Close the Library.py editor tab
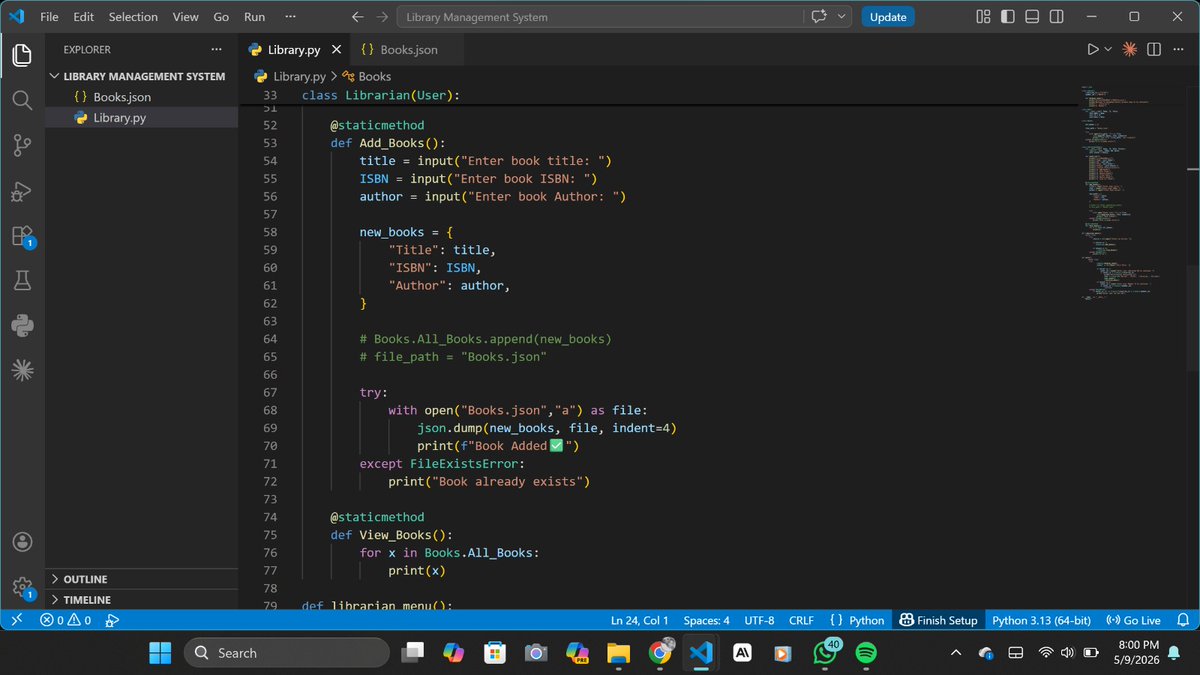Screen dimensions: 1200x675 (335, 49)
